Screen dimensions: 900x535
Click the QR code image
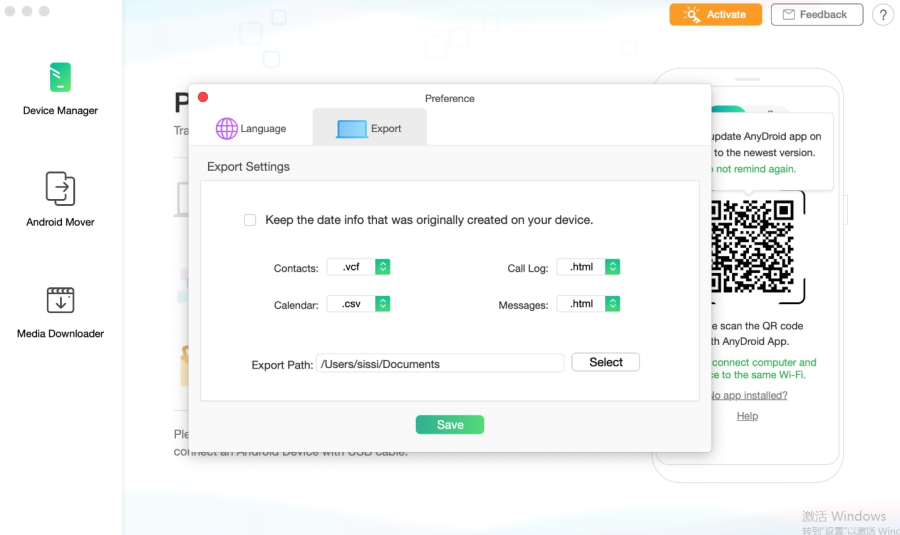[x=752, y=246]
